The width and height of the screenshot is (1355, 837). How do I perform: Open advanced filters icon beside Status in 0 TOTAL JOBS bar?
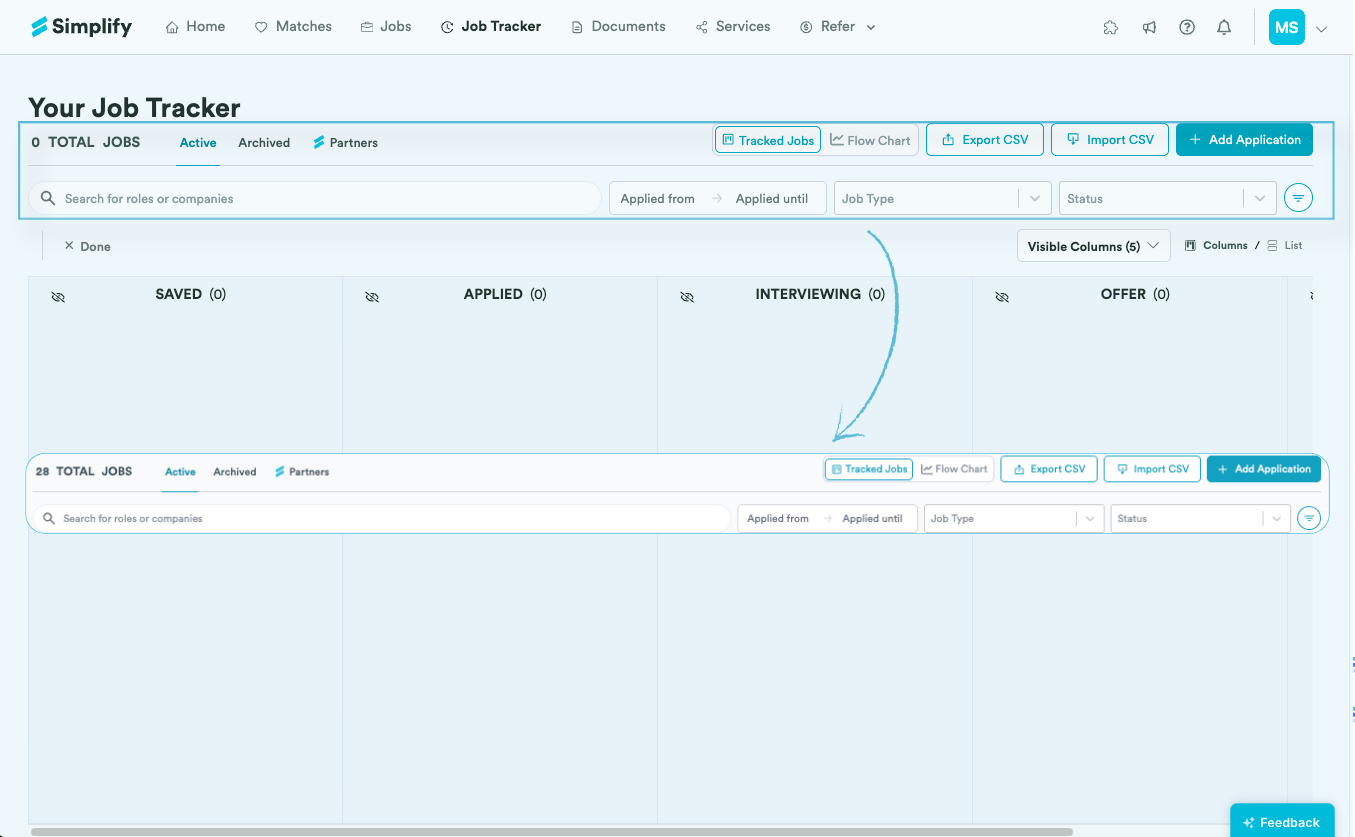[1298, 198]
